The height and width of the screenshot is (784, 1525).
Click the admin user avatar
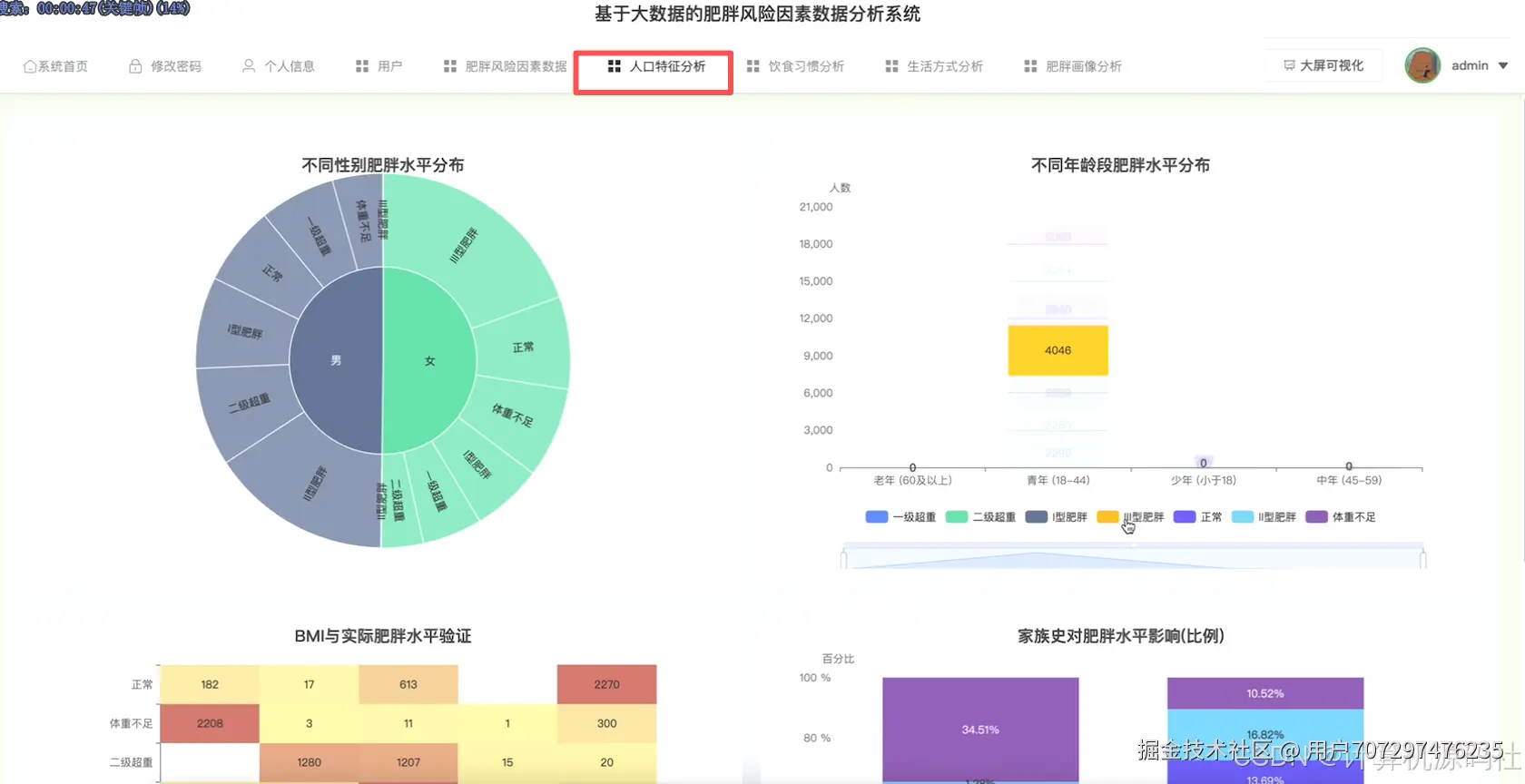[1422, 65]
